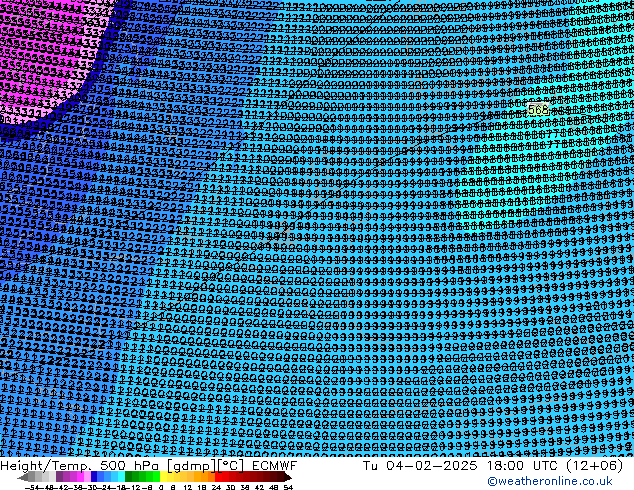Click the gray left arrow of legend bar
Viewport: 634px width, 490px height.
[23, 477]
